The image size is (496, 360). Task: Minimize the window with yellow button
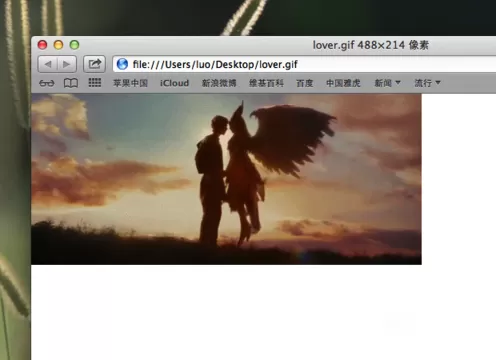click(x=58, y=45)
